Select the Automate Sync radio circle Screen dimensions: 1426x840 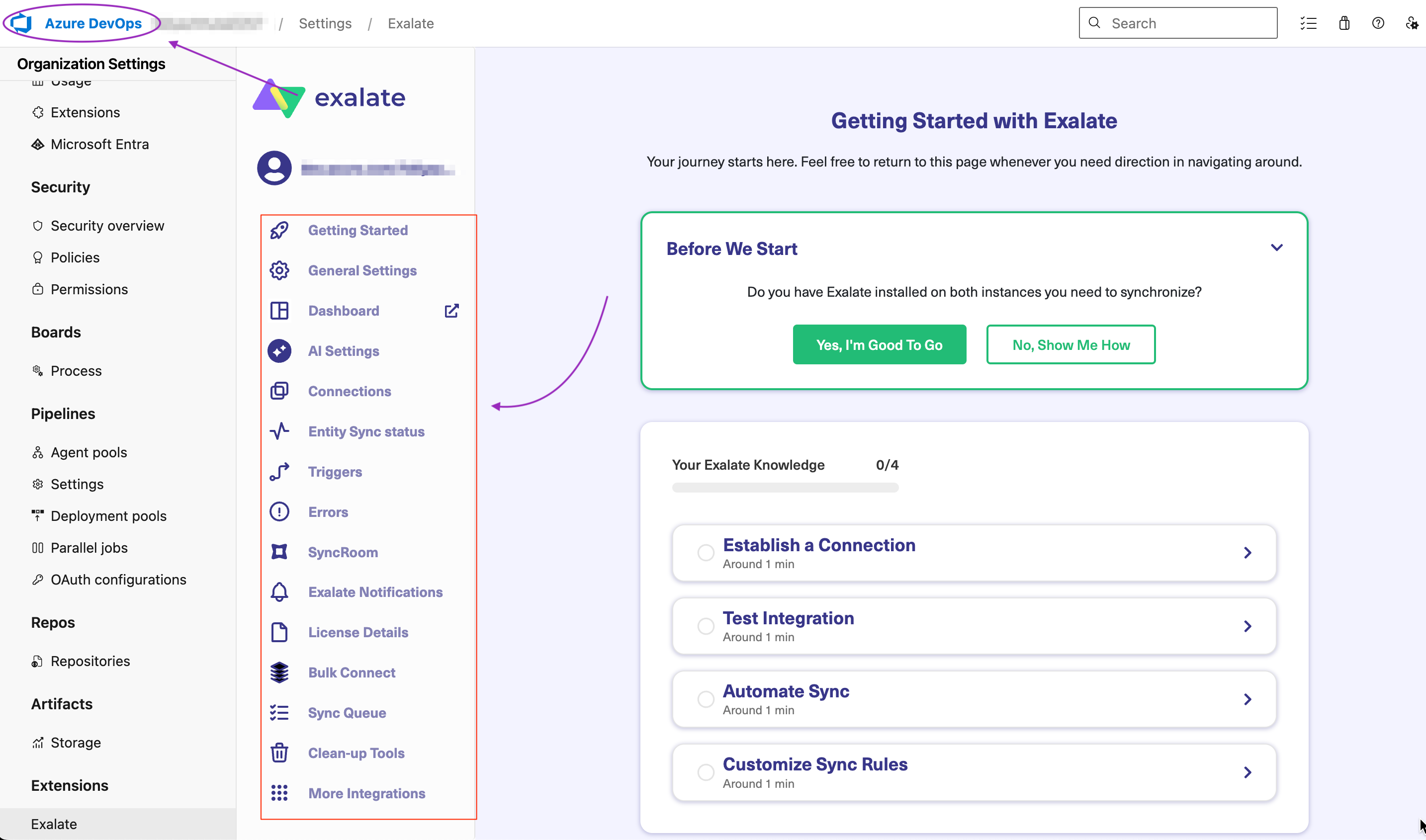coord(706,699)
